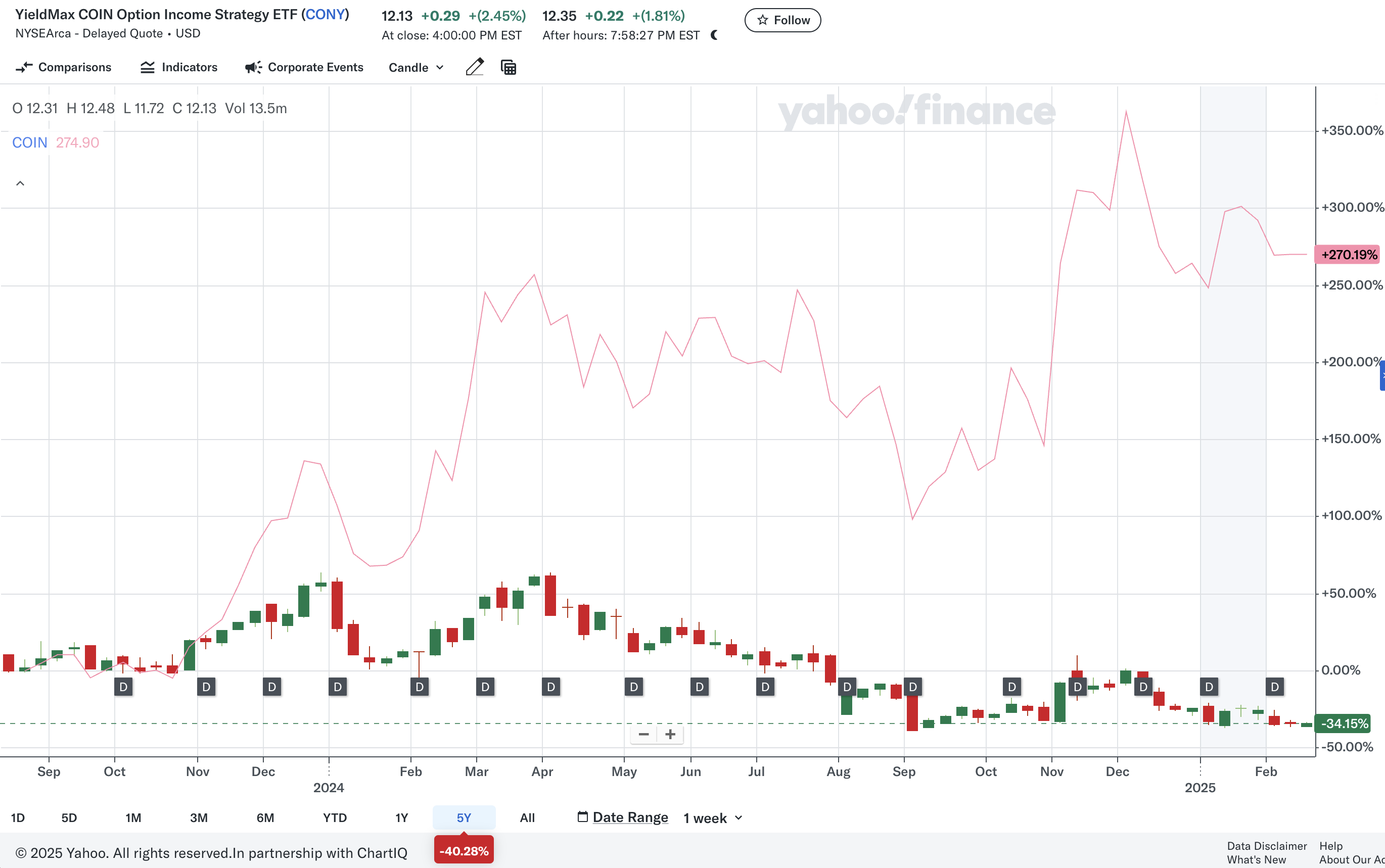Image resolution: width=1385 pixels, height=868 pixels.
Task: Open the Indicators panel
Action: [178, 67]
